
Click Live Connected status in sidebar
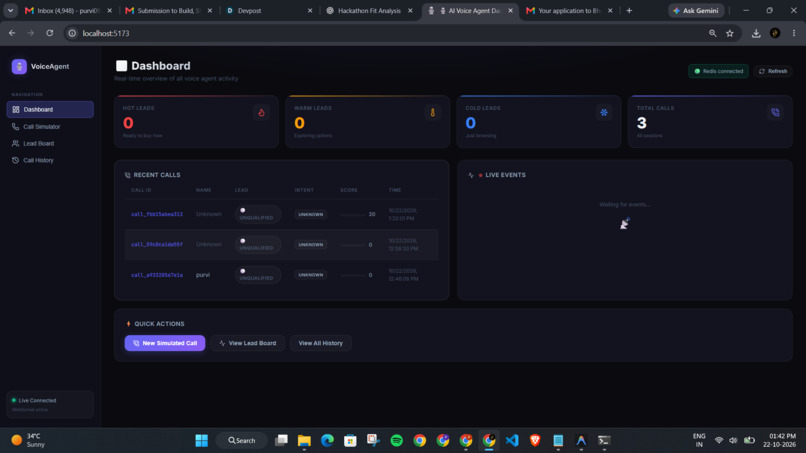point(50,404)
